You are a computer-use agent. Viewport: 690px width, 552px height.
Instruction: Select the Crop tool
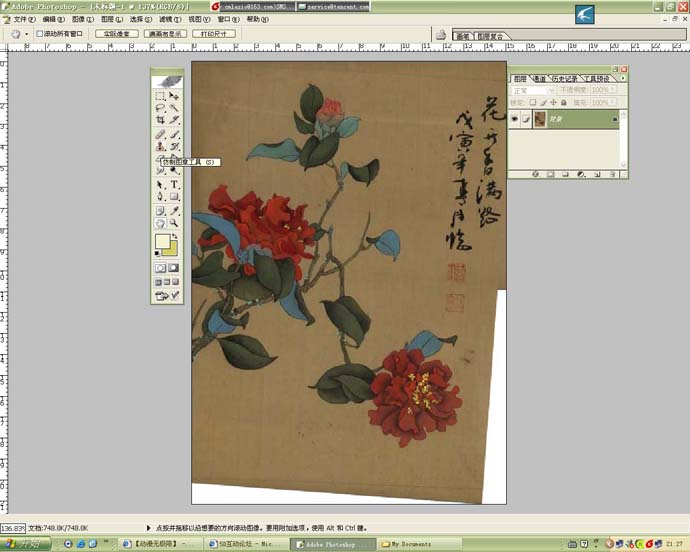click(x=160, y=120)
